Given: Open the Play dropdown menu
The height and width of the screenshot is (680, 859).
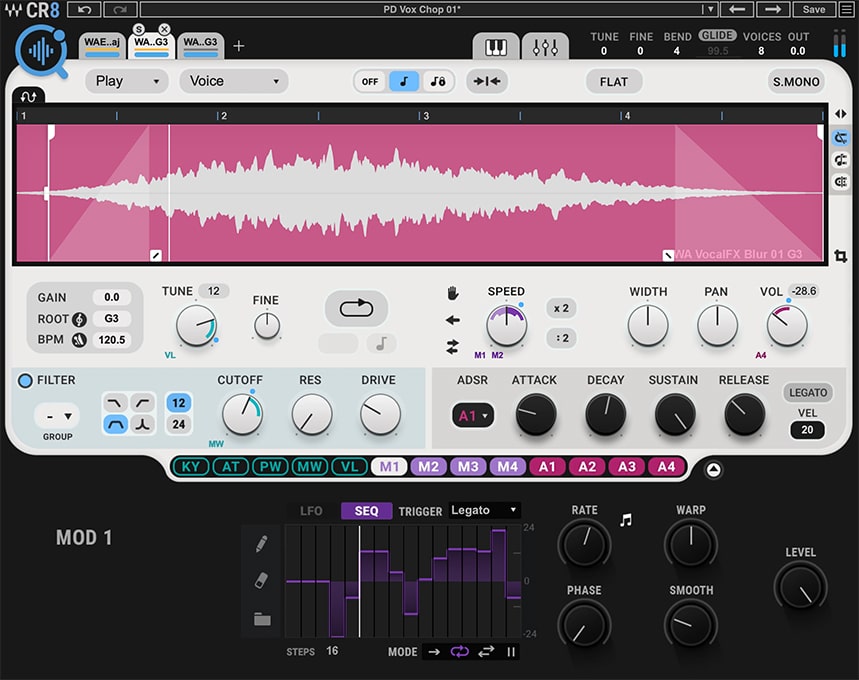Looking at the screenshot, I should (x=126, y=81).
